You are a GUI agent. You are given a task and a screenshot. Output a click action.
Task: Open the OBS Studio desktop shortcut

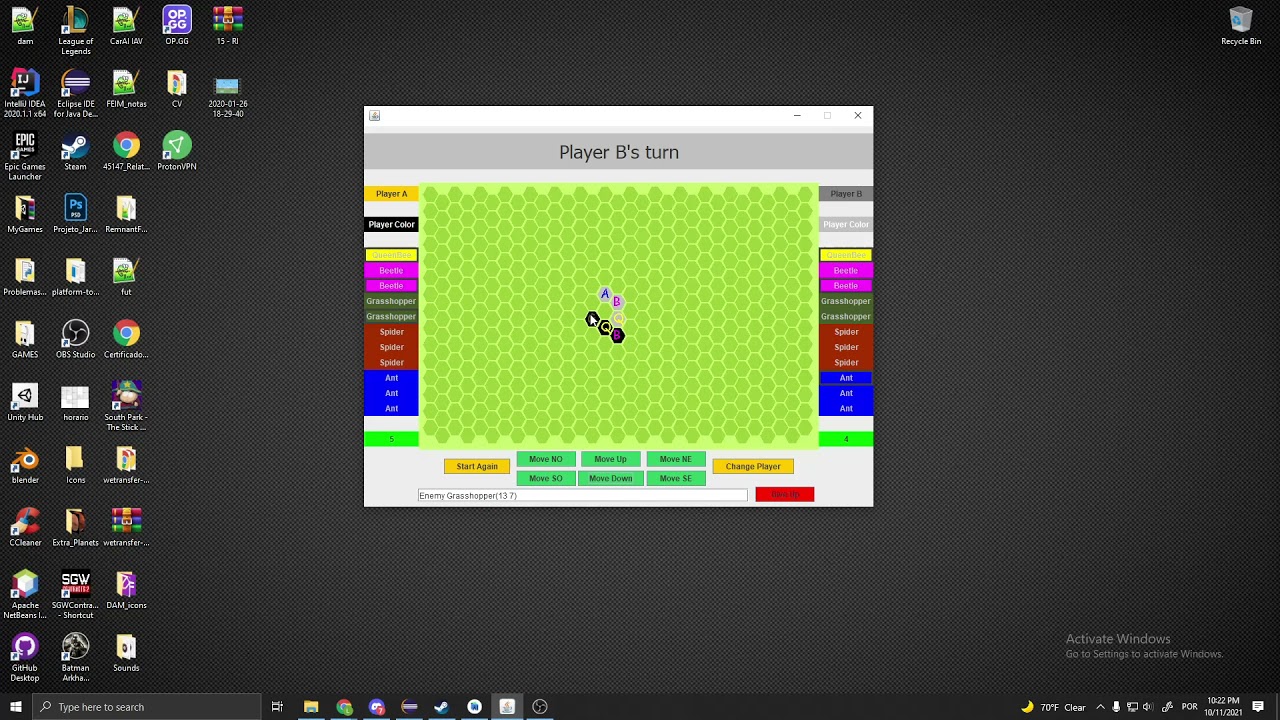pyautogui.click(x=75, y=340)
